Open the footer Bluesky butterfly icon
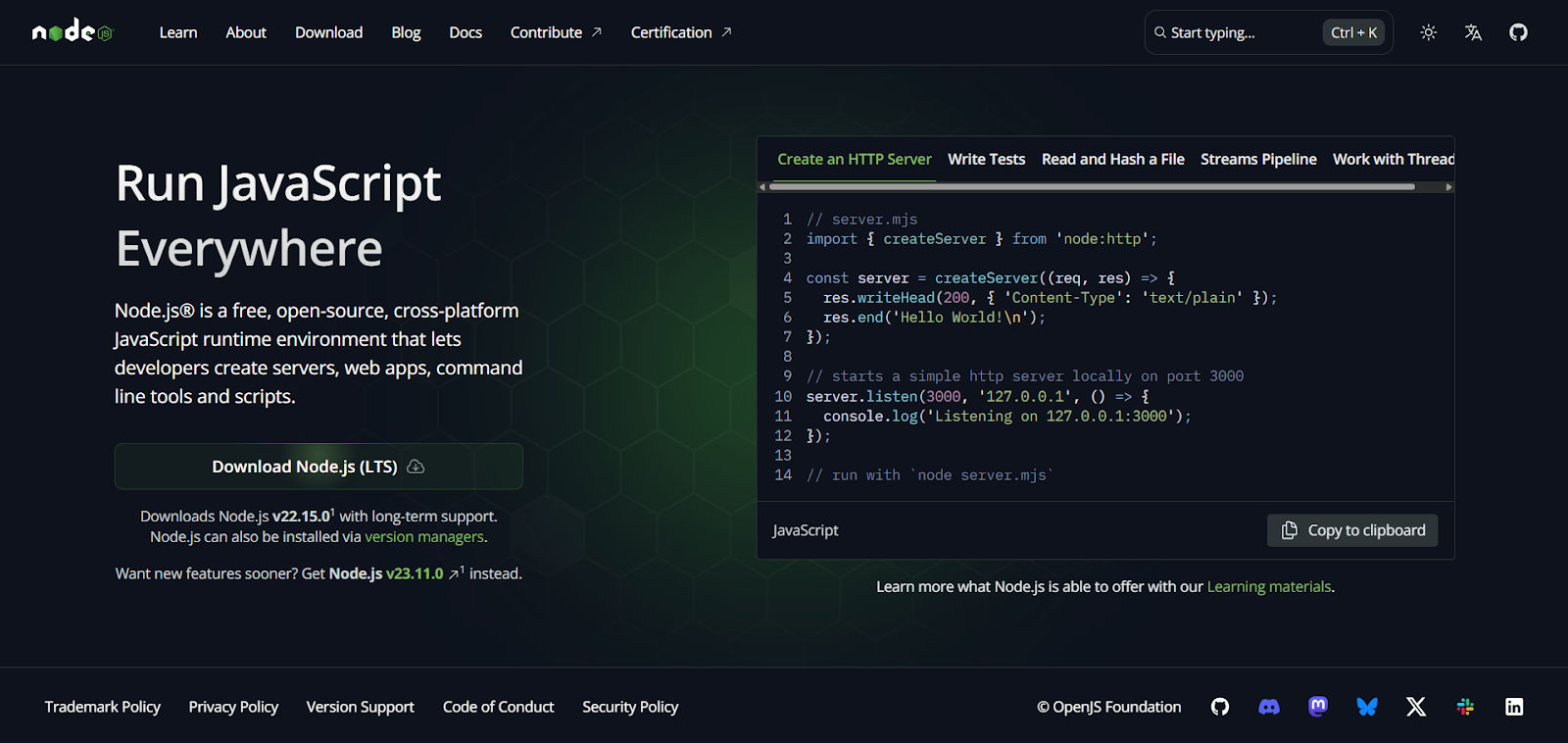This screenshot has width=1568, height=743. click(1367, 707)
